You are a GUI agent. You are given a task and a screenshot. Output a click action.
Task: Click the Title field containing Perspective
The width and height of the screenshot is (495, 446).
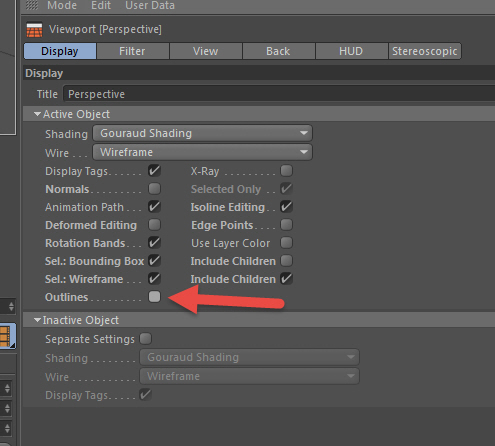(279, 94)
